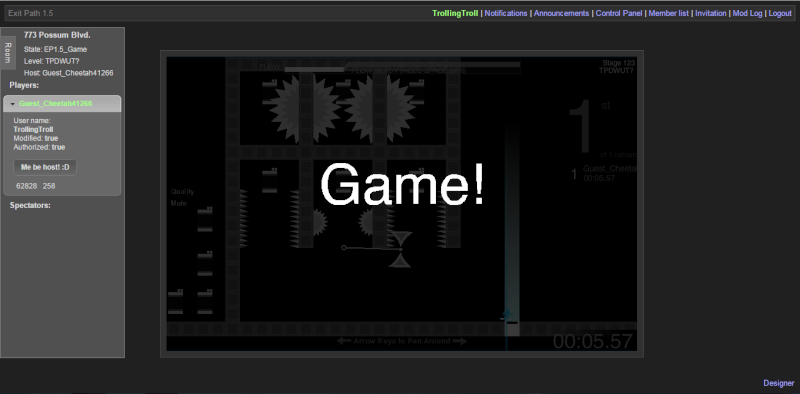Open the Mod Log link
800x394 pixels.
747,13
